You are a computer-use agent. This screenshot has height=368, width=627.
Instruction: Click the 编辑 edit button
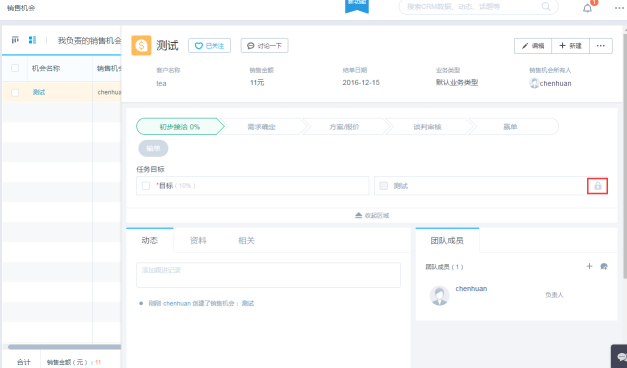[533, 46]
